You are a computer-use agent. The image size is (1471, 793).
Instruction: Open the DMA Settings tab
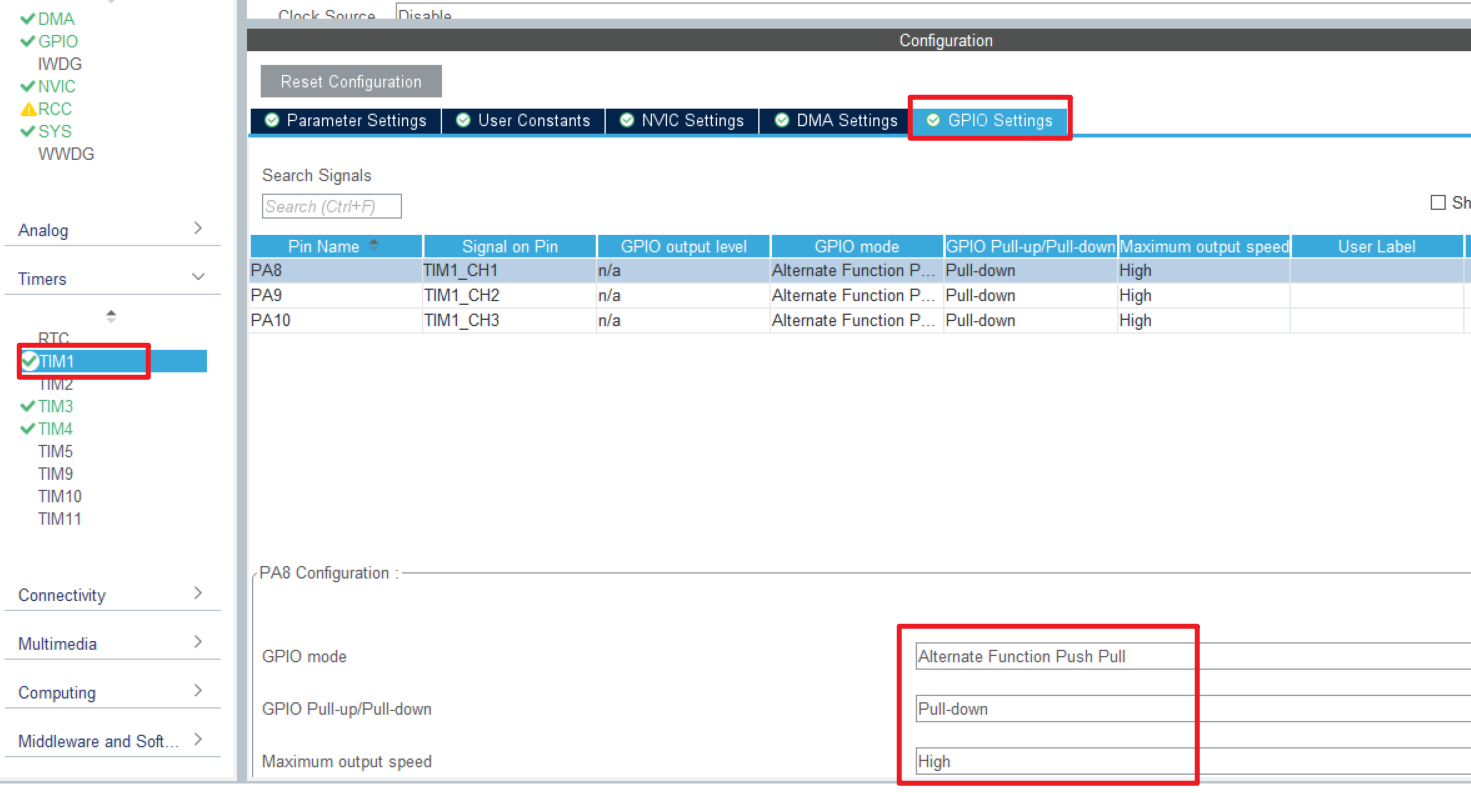pyautogui.click(x=836, y=121)
